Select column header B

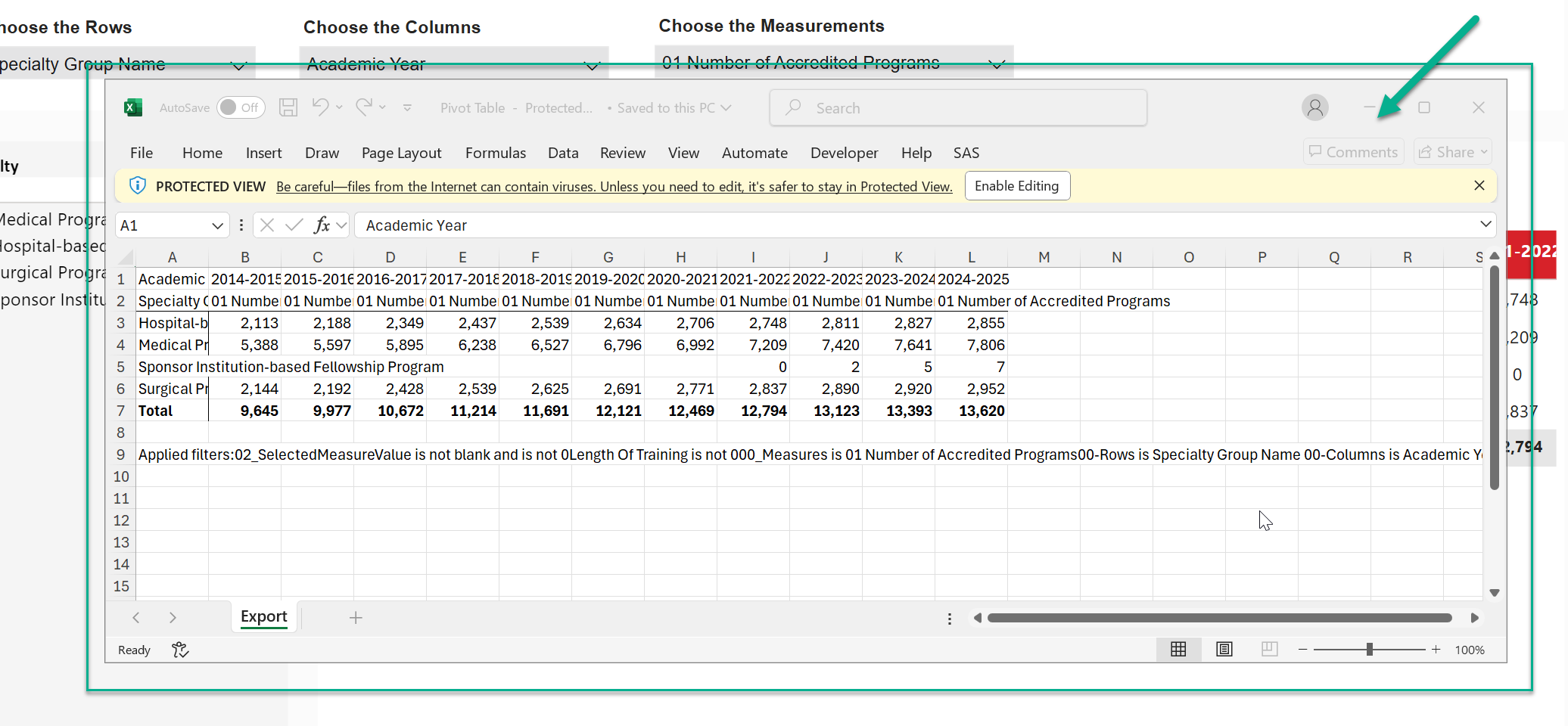[245, 257]
